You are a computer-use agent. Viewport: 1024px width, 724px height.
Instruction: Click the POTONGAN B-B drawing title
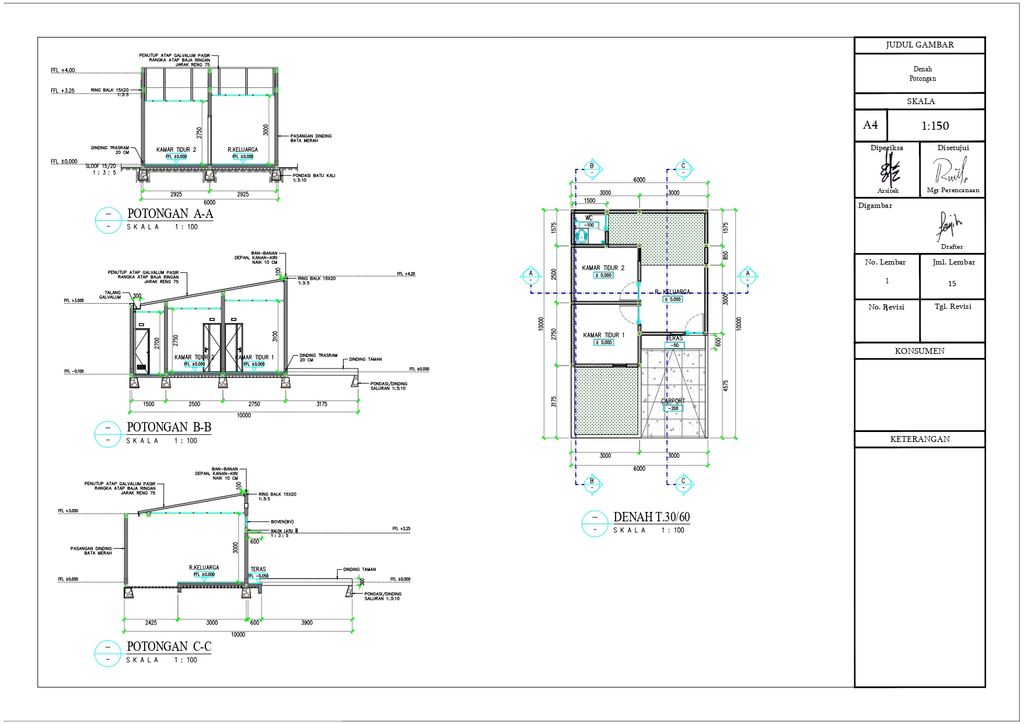coord(169,428)
